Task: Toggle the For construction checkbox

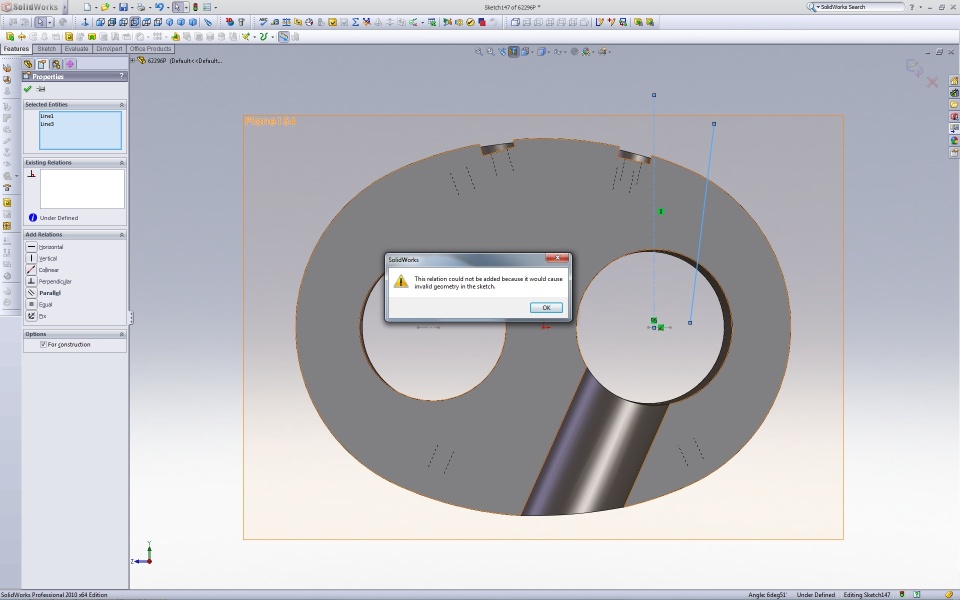Action: tap(43, 345)
